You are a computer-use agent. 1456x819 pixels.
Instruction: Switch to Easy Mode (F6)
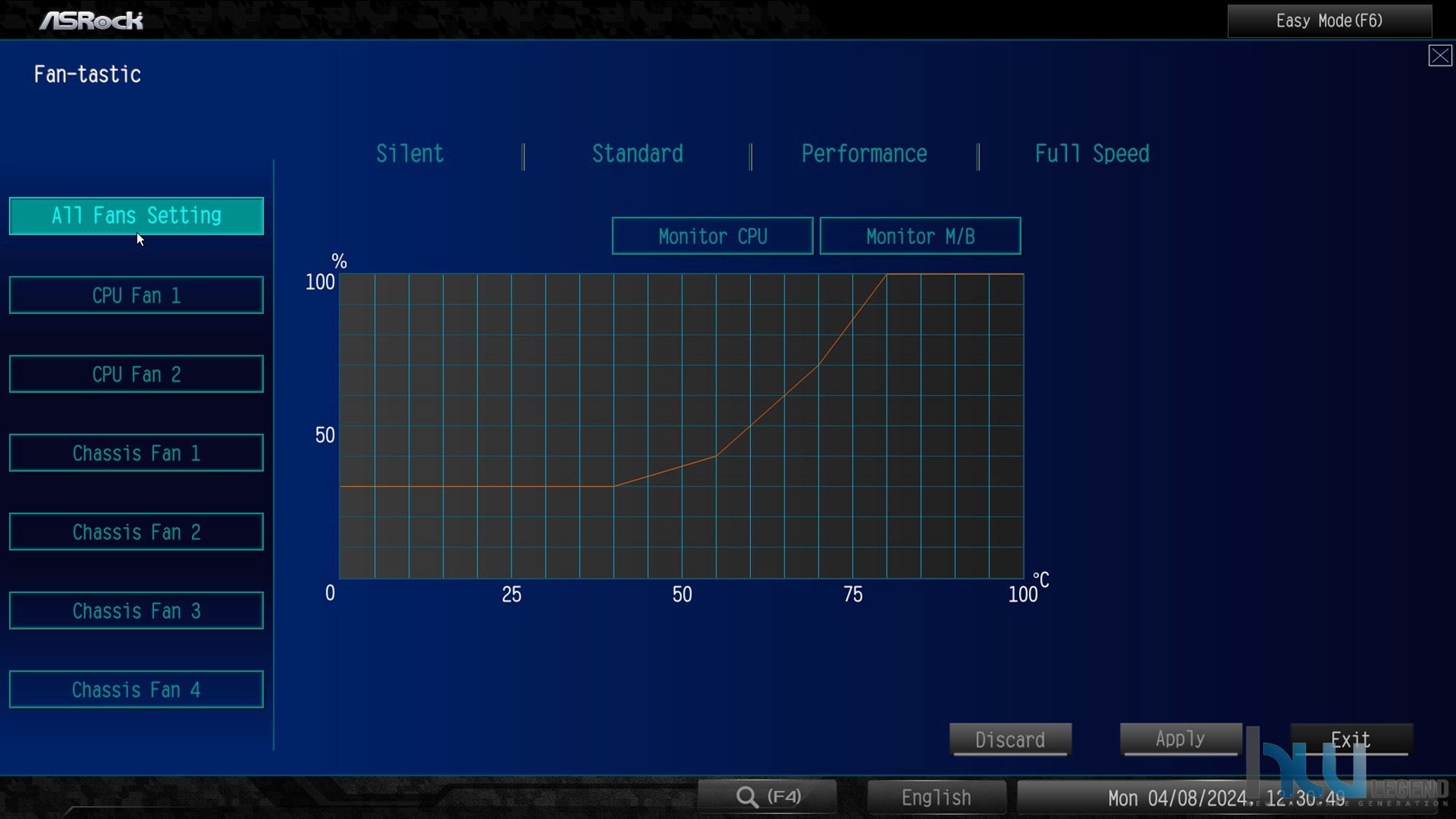[1329, 21]
